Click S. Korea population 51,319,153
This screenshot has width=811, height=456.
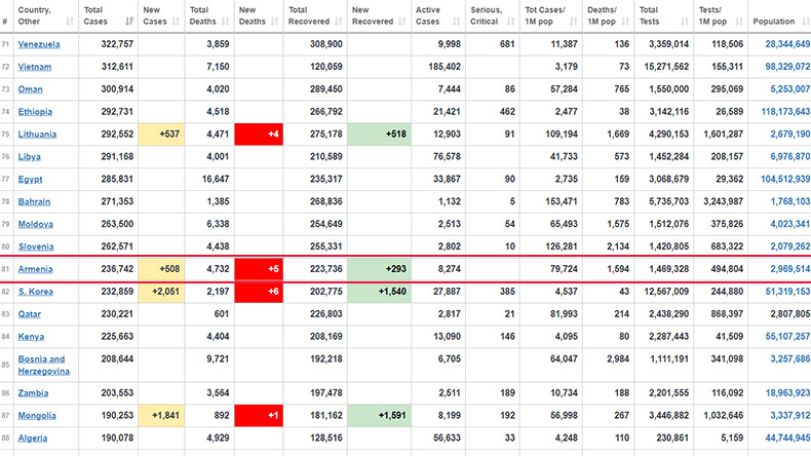[x=787, y=292]
